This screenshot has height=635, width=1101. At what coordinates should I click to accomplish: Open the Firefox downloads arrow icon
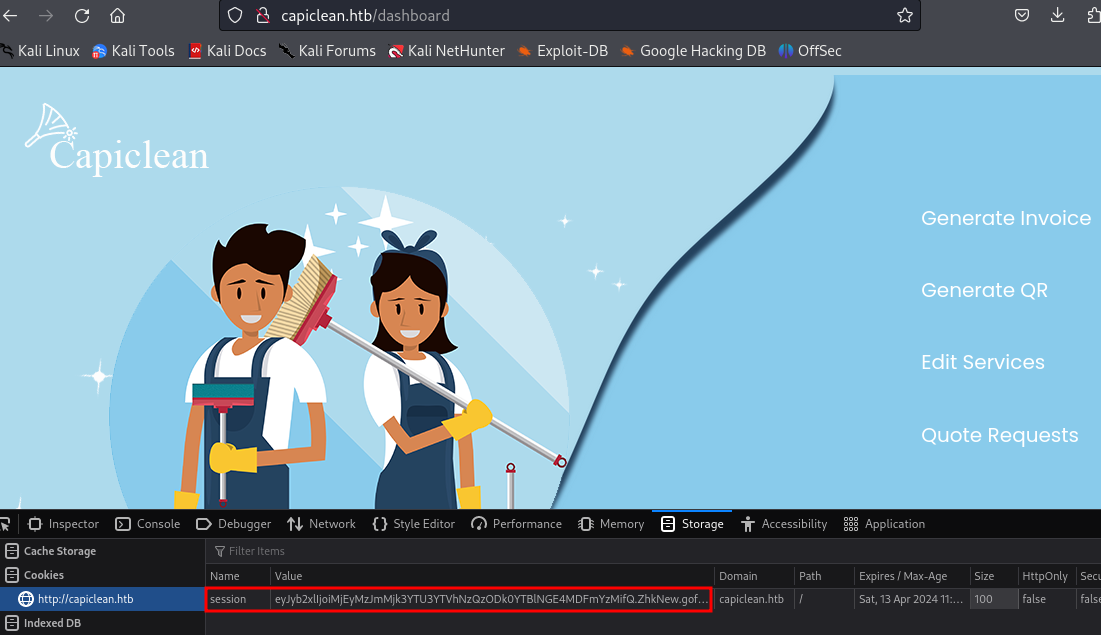click(1058, 16)
